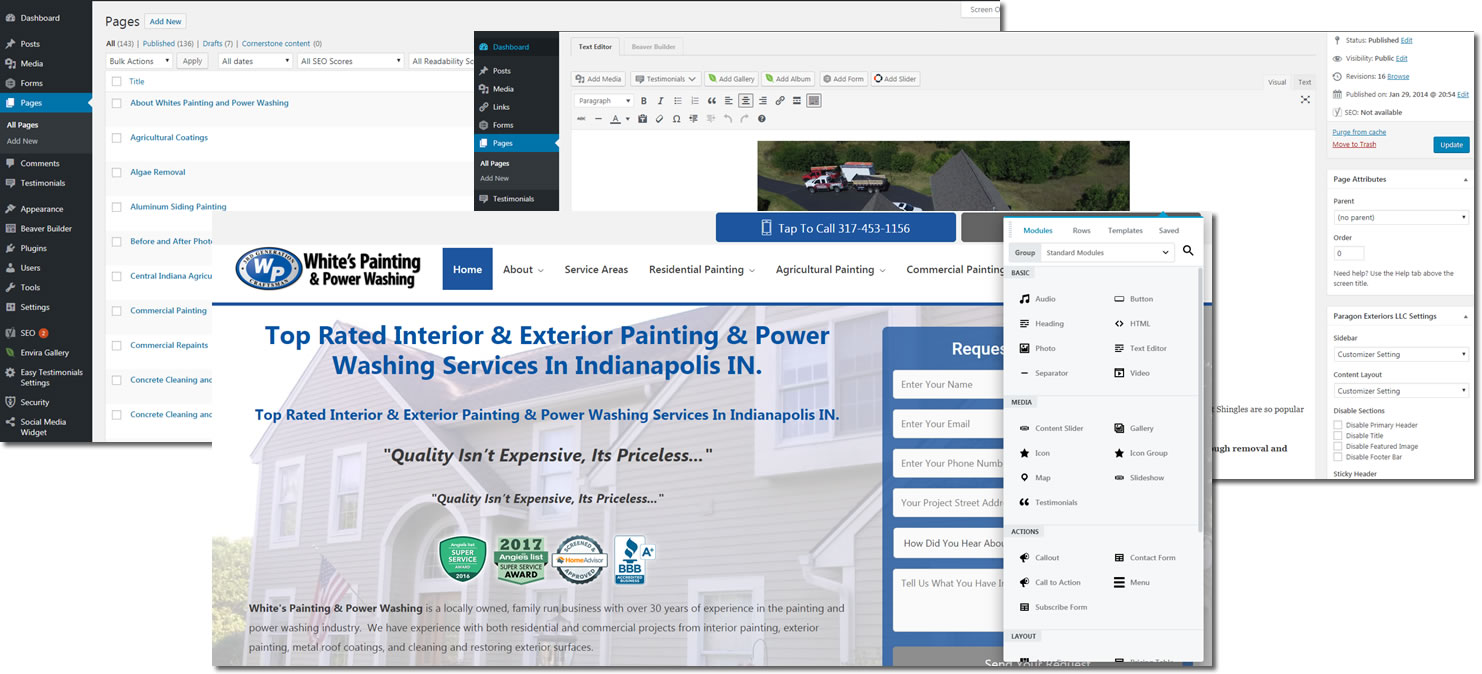Tick checkbox for Commercial Painting page
1482x674 pixels.
coord(117,311)
